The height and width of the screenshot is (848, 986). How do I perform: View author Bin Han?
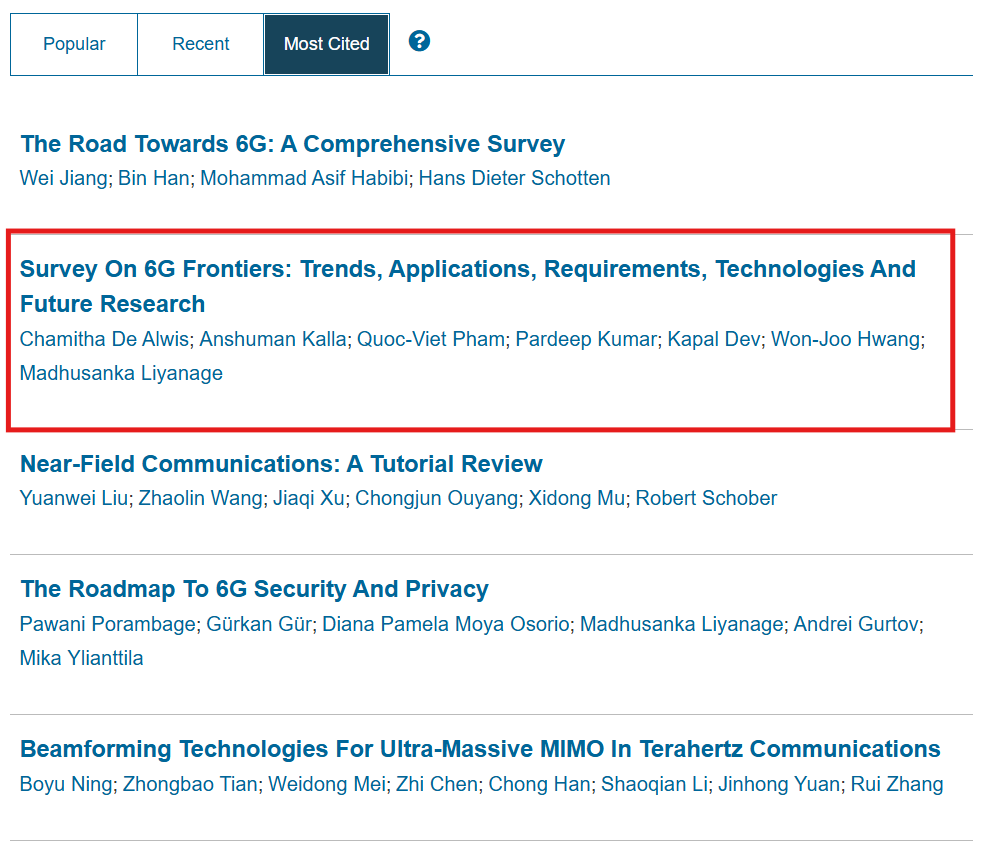click(153, 178)
